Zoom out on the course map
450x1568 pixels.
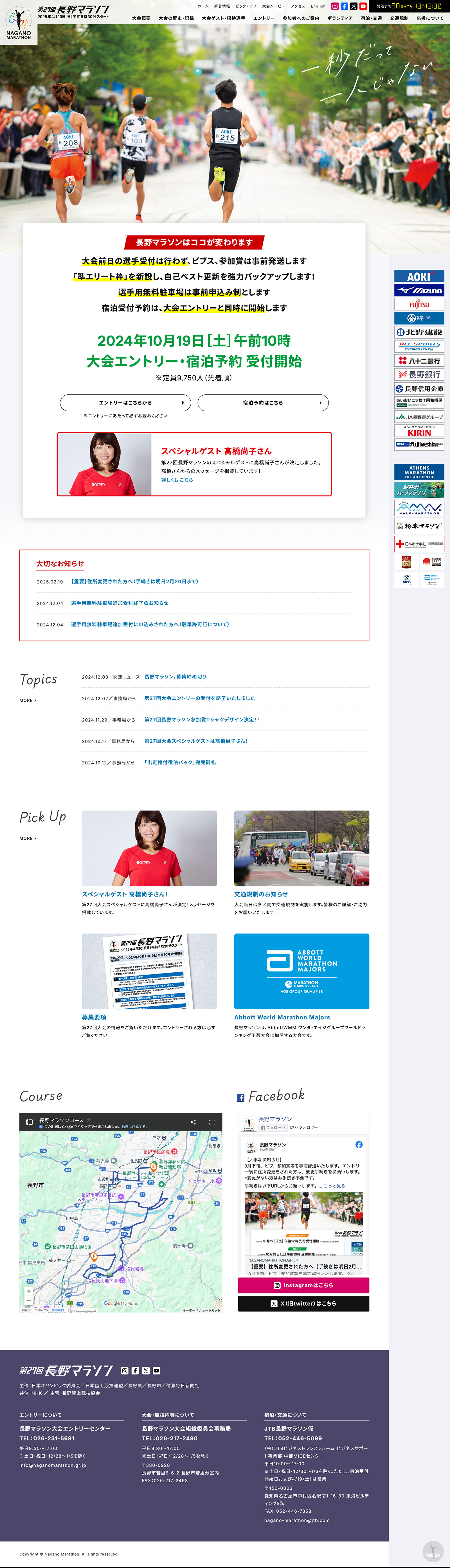tap(29, 1300)
